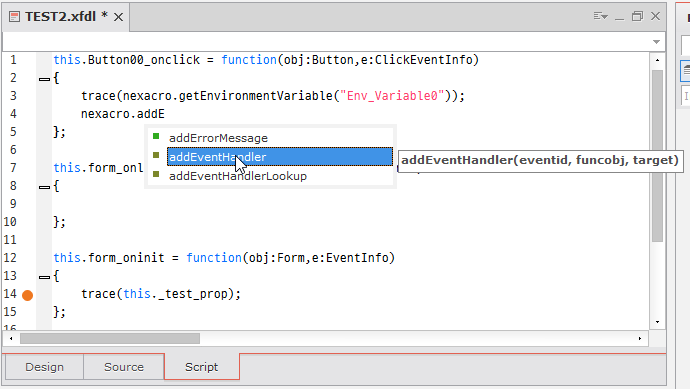Close the editor pane with X icon
Image resolution: width=690 pixels, height=389 pixels.
pyautogui.click(x=655, y=16)
